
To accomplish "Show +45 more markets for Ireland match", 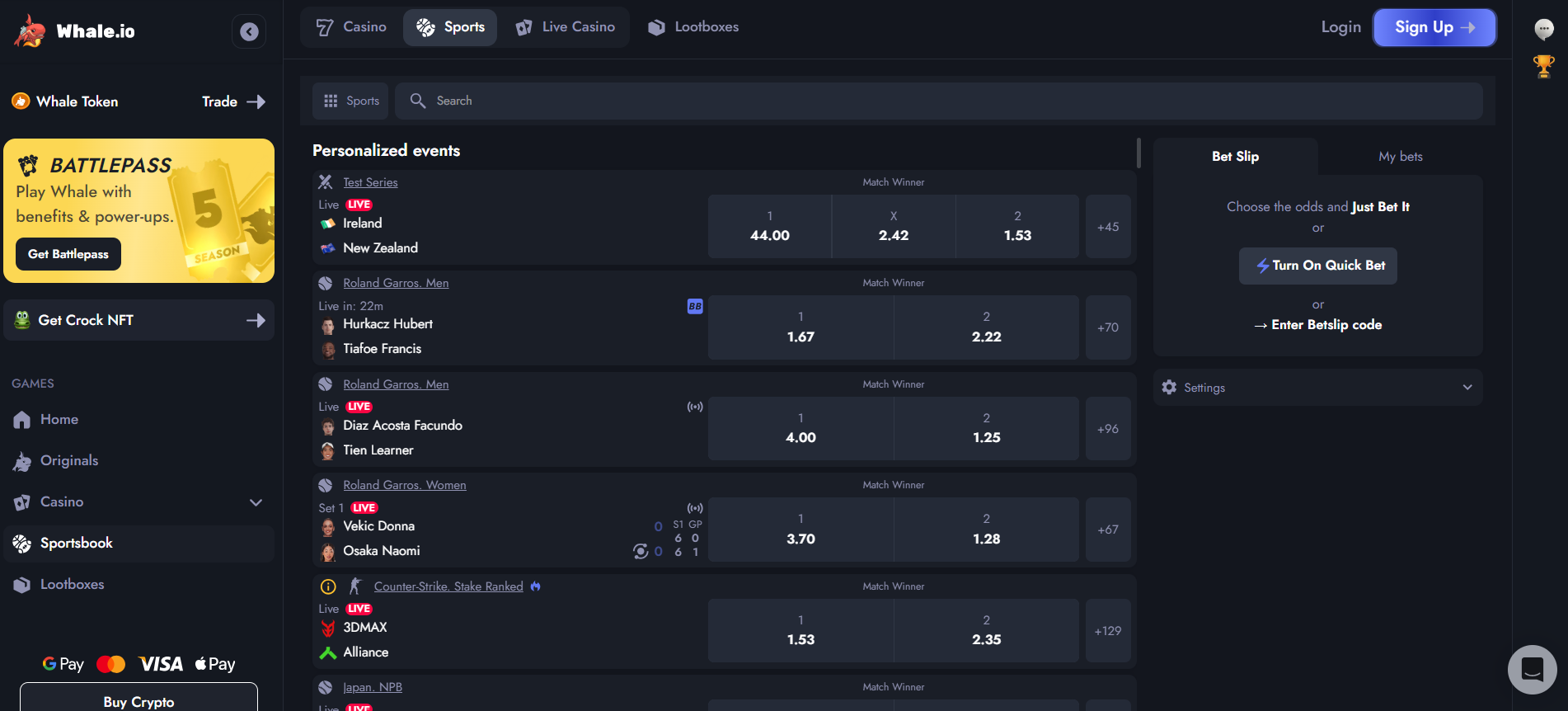I will coord(1108,227).
